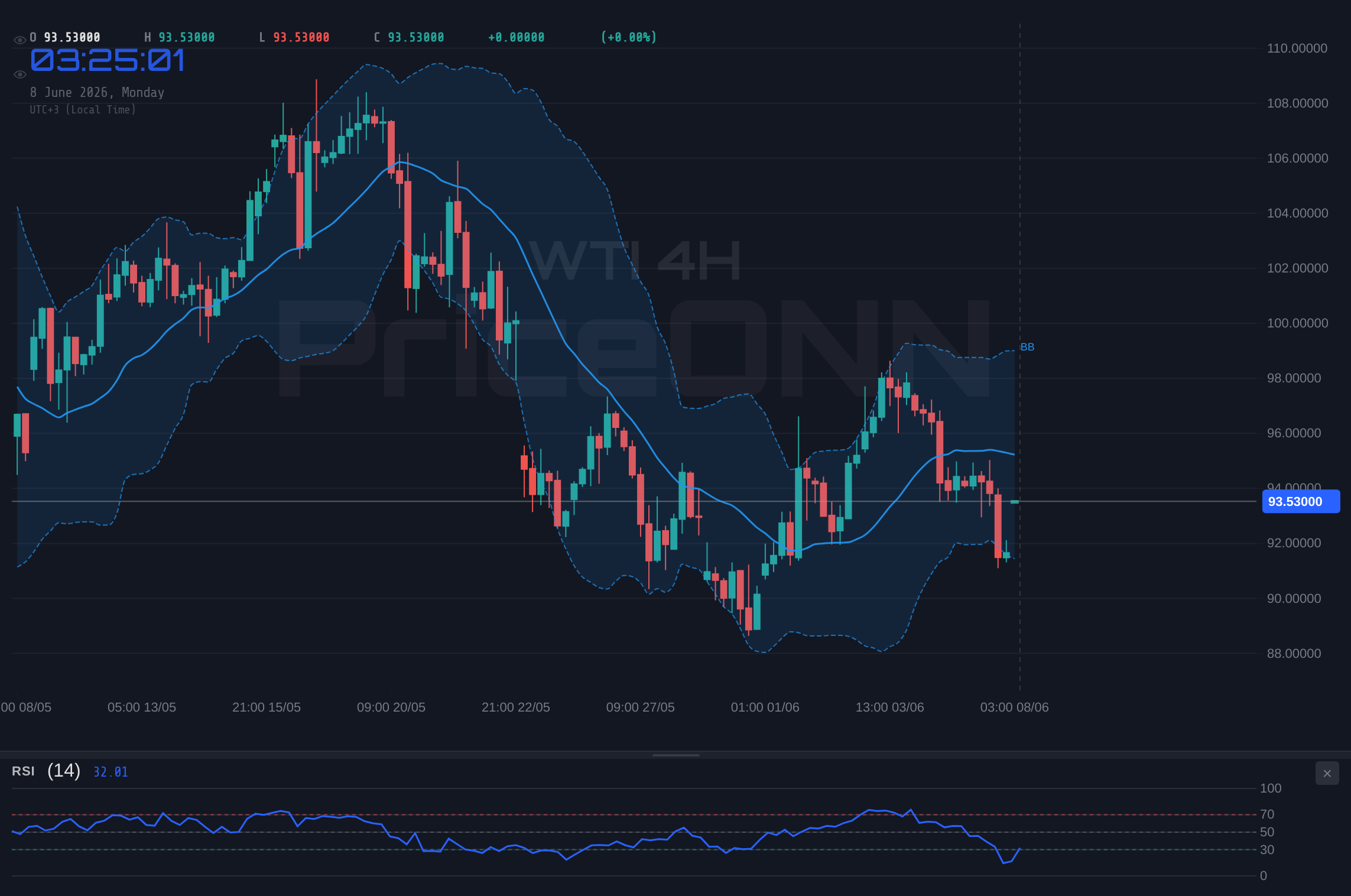
Task: Click the 88.00000 price axis label
Action: pyautogui.click(x=1294, y=654)
